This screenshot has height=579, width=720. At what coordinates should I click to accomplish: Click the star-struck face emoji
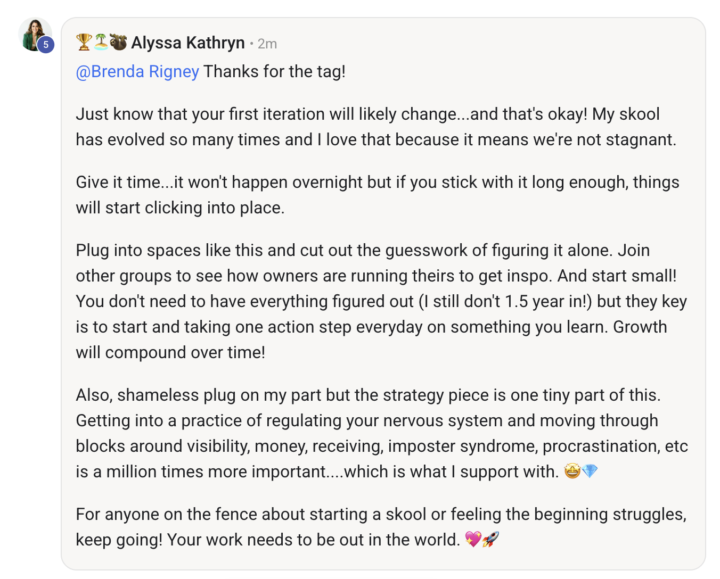click(x=572, y=471)
